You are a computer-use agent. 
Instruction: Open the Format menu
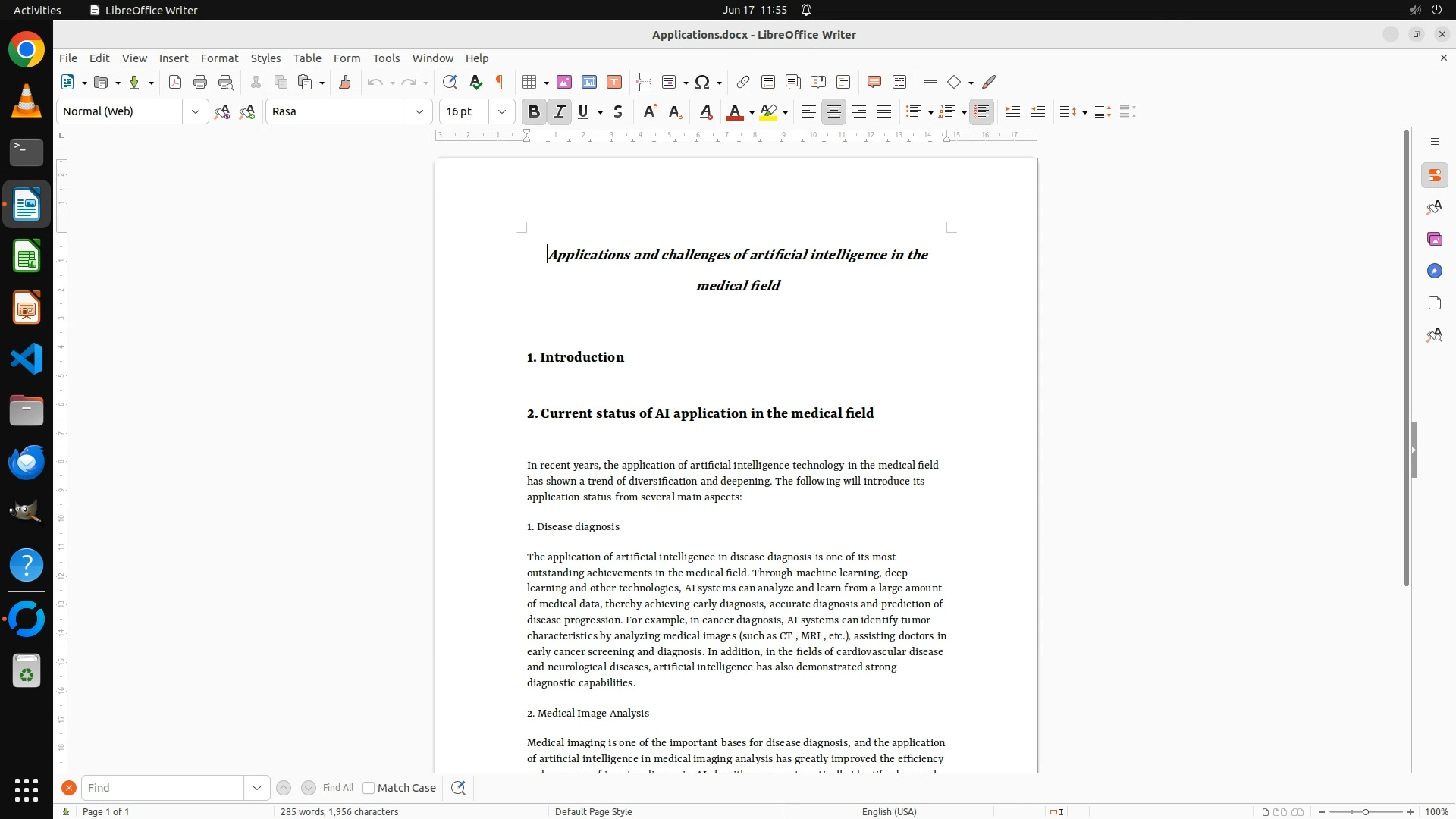pos(219,58)
